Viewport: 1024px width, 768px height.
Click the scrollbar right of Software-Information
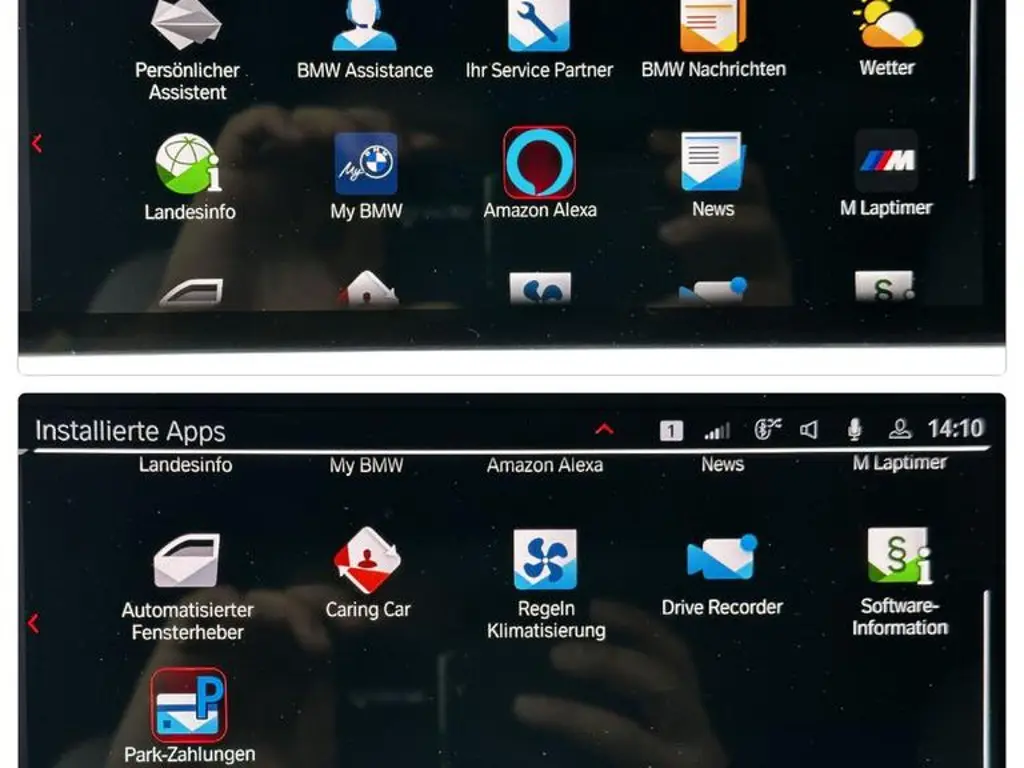coord(987,670)
